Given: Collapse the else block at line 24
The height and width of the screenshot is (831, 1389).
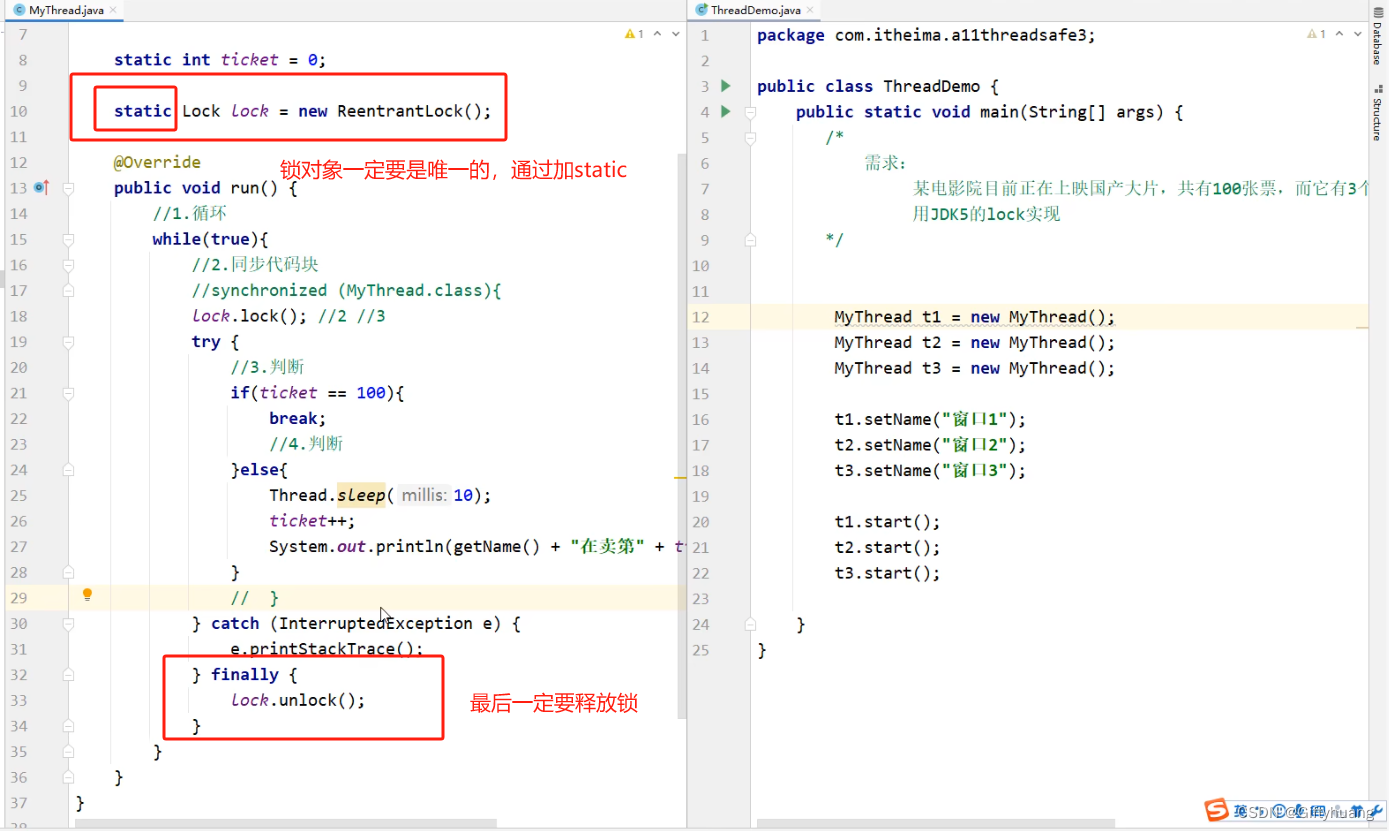Looking at the screenshot, I should coord(68,470).
